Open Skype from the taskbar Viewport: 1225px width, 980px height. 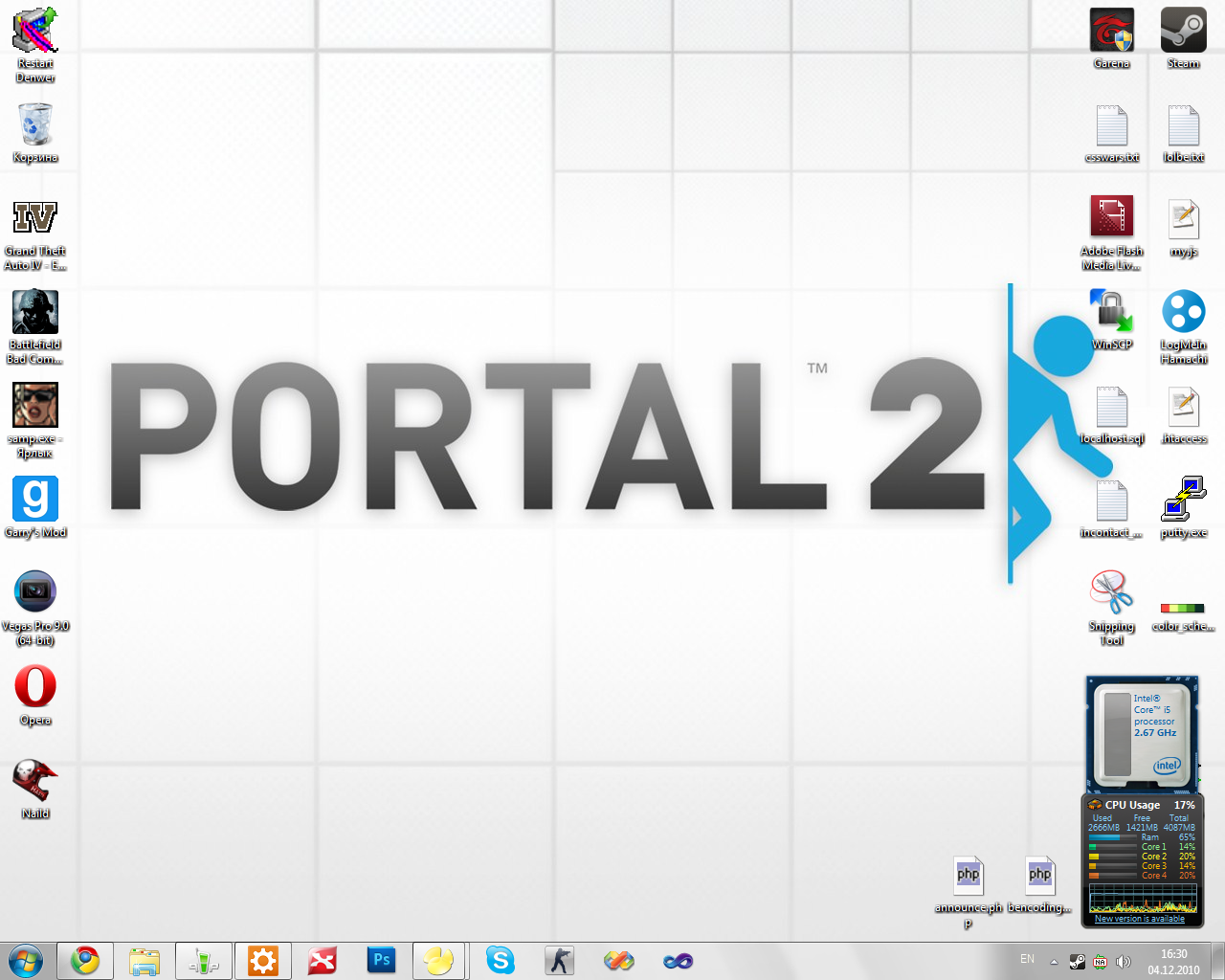coord(501,961)
